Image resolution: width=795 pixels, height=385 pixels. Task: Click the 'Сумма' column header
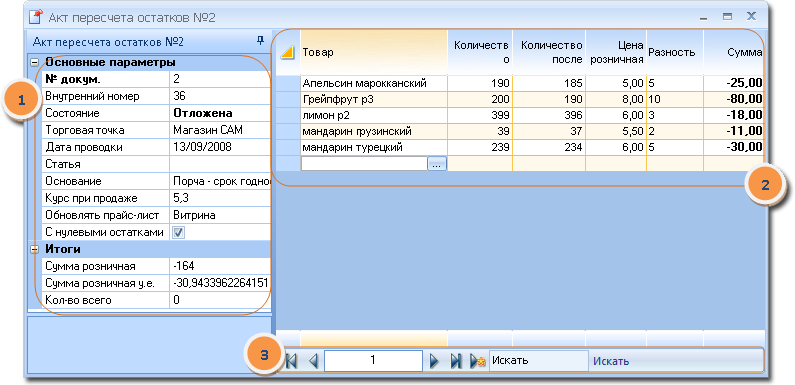[733, 52]
